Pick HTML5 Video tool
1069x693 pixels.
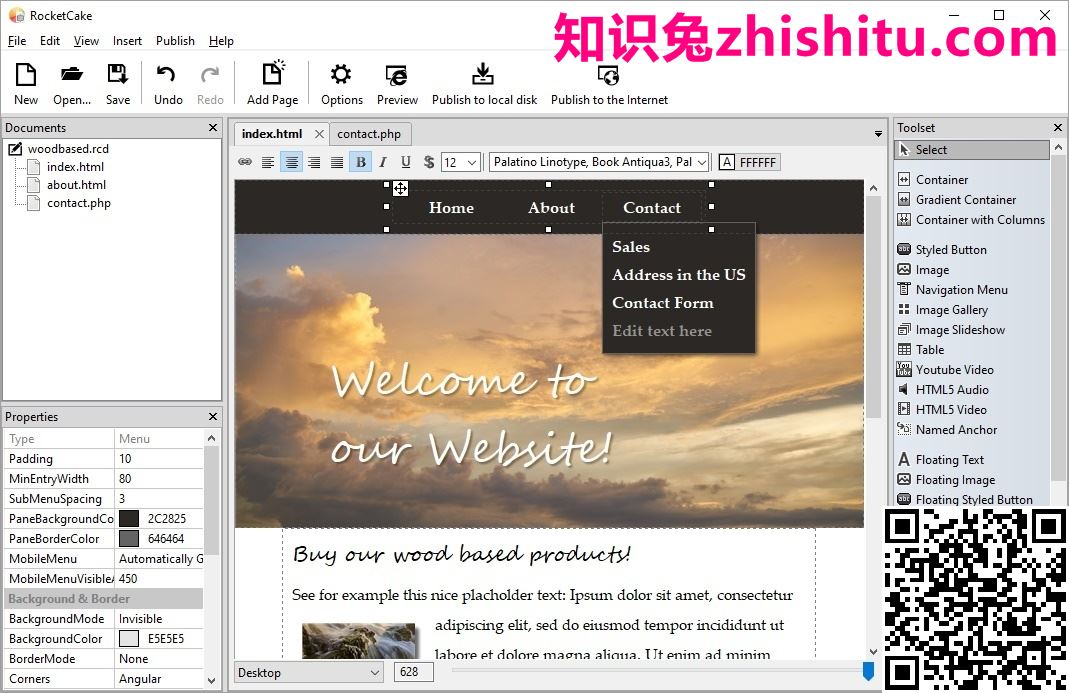click(x=942, y=409)
